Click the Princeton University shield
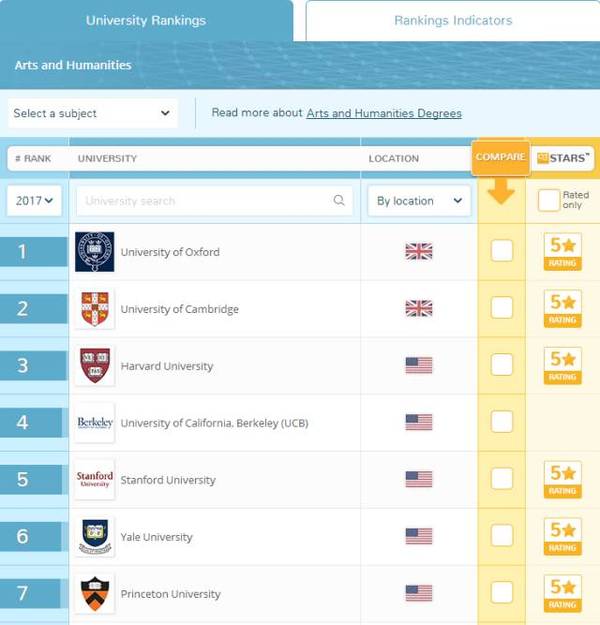Image resolution: width=600 pixels, height=625 pixels. click(x=94, y=594)
